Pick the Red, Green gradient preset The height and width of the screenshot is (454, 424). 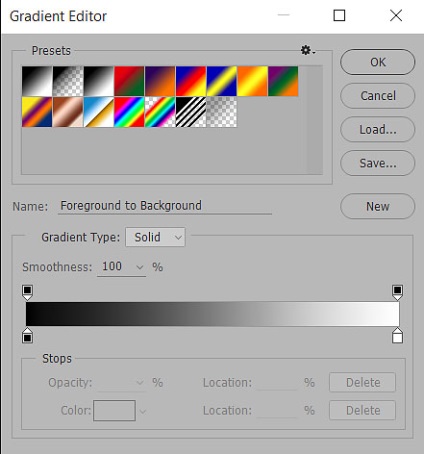129,81
